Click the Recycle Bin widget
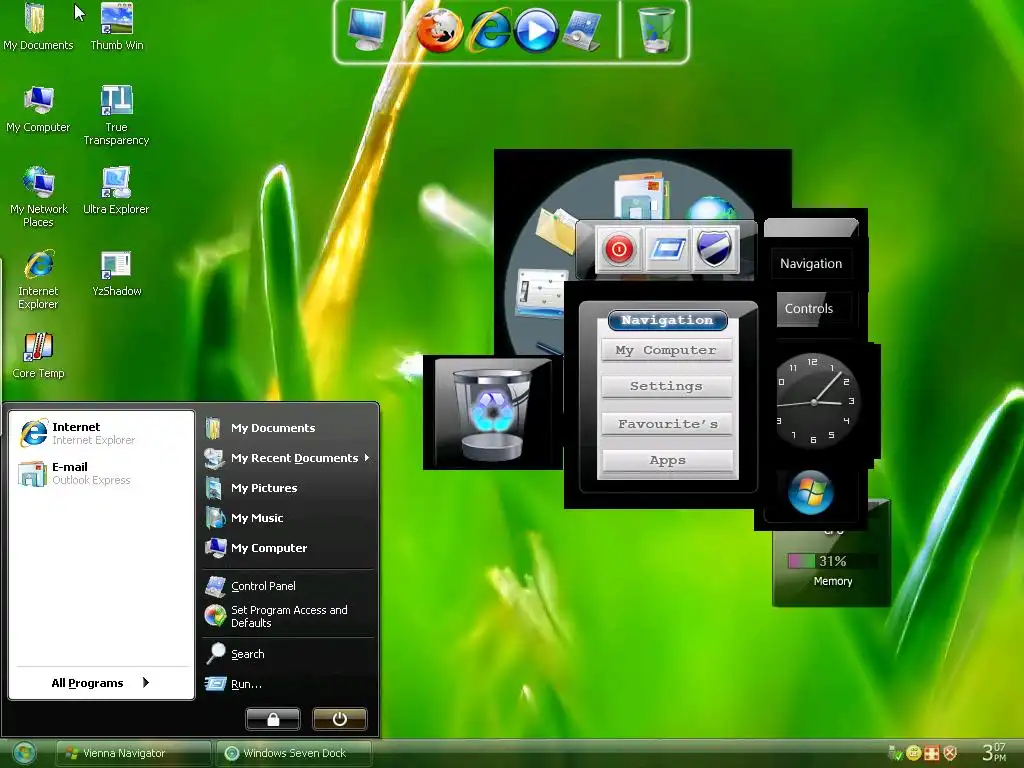Viewport: 1024px width, 768px height. [492, 413]
